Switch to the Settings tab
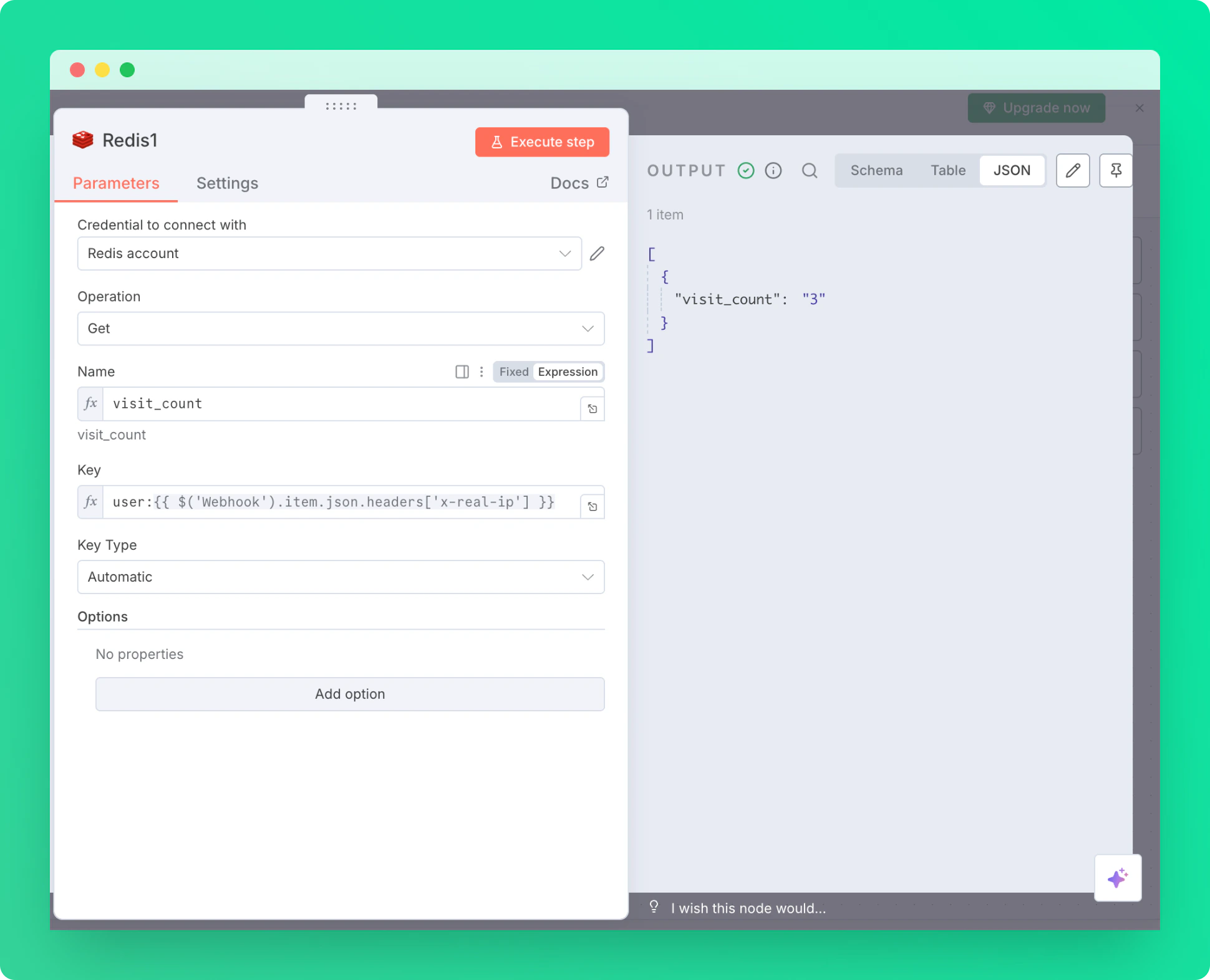The image size is (1210, 980). tap(227, 183)
